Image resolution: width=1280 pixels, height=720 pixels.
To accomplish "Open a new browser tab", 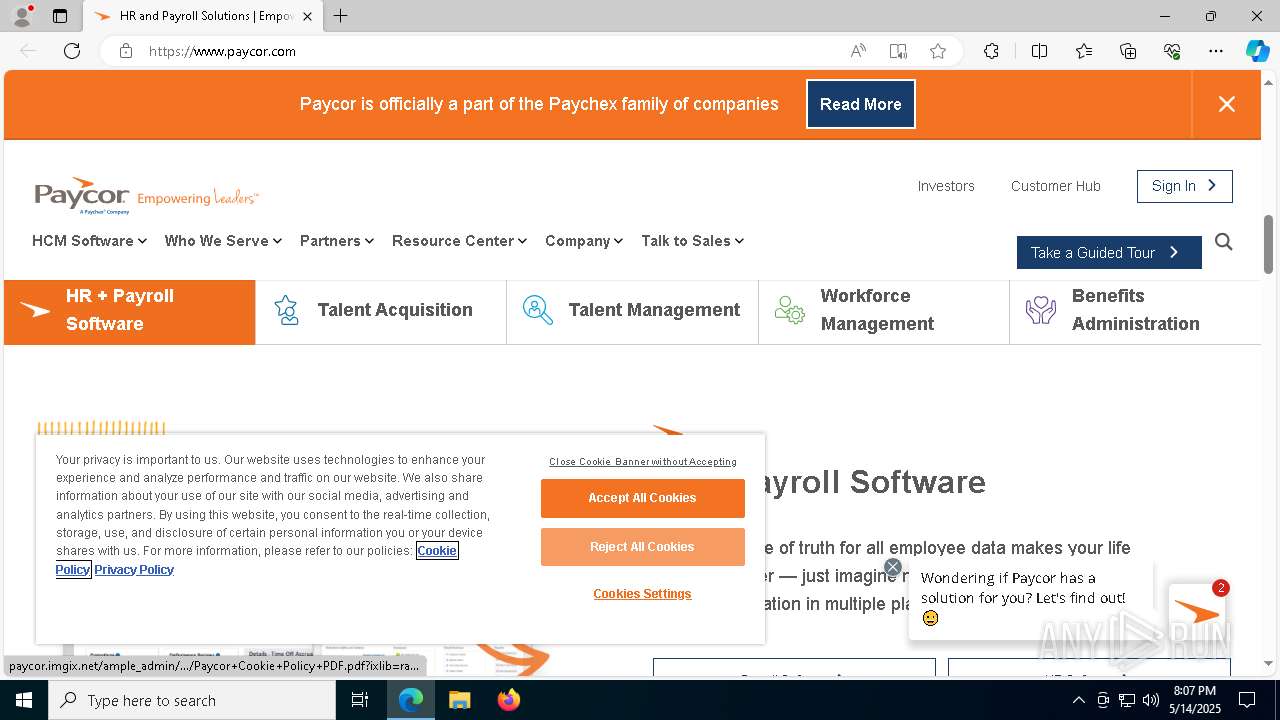I will (341, 16).
